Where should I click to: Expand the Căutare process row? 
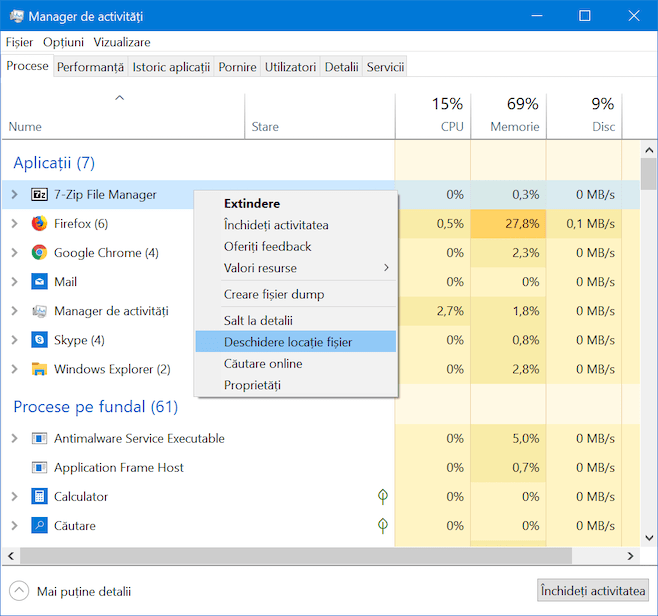point(14,525)
